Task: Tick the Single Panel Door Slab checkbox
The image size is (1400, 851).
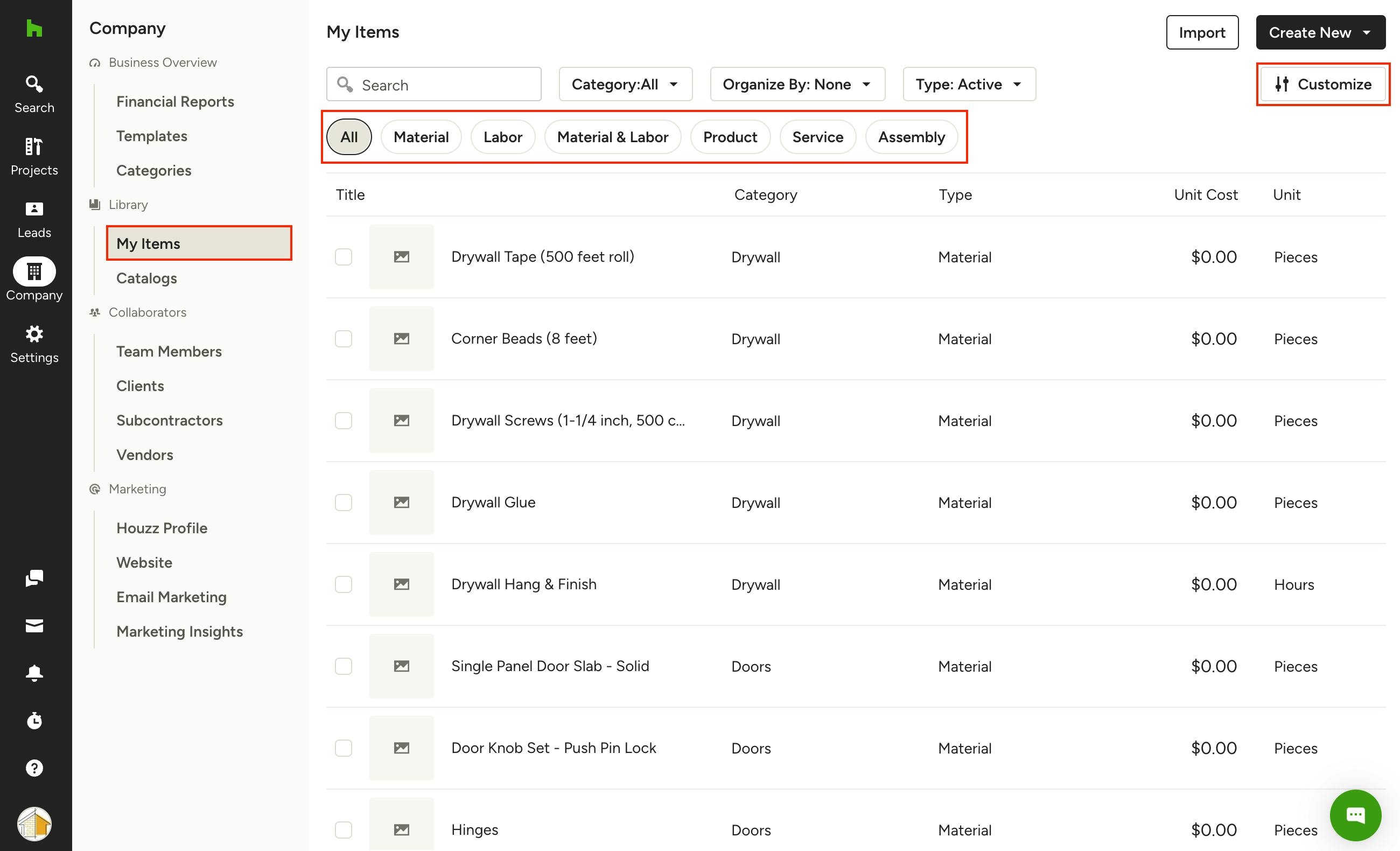Action: click(343, 666)
